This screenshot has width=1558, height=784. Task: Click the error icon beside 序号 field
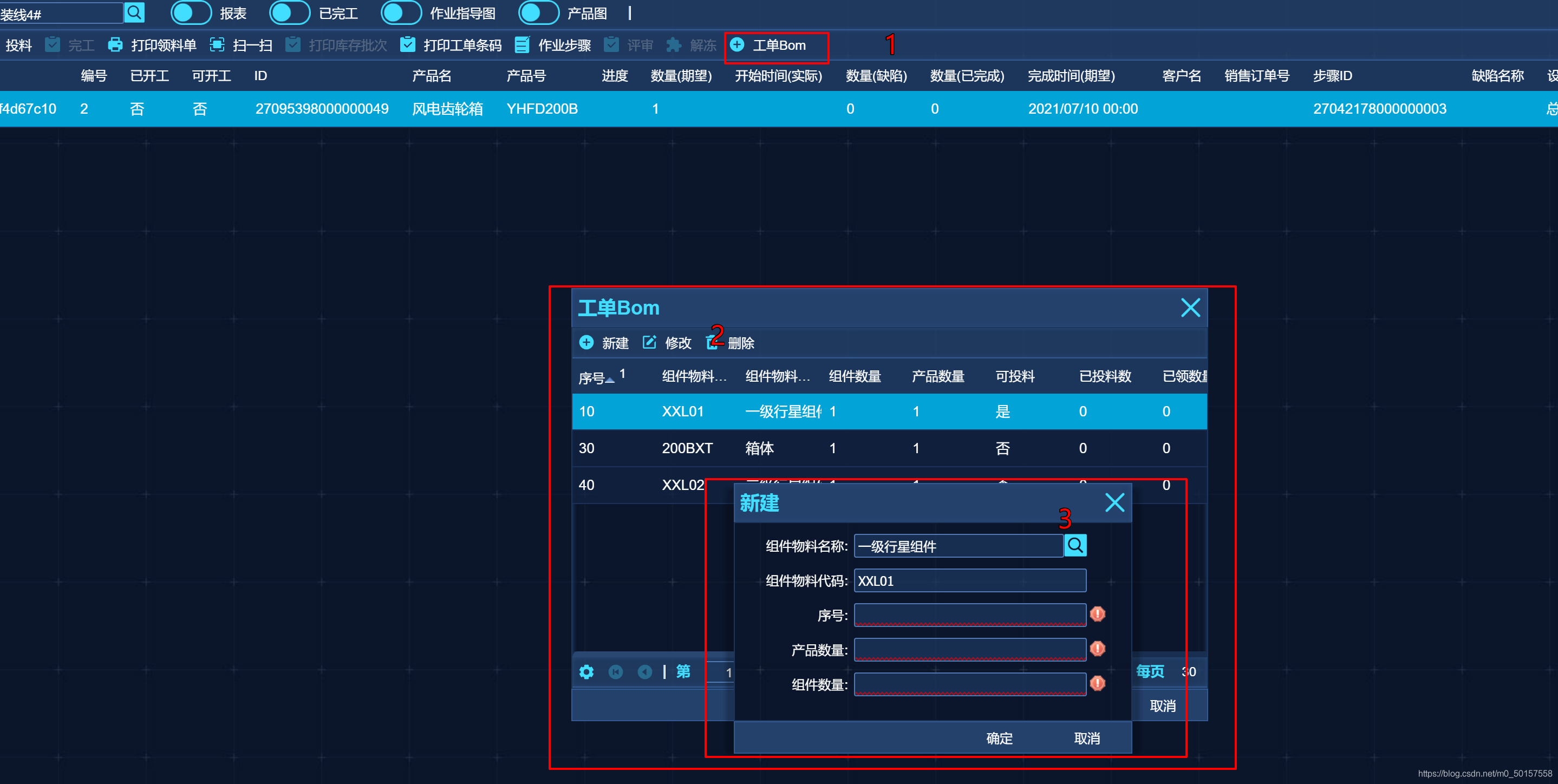(x=1097, y=614)
